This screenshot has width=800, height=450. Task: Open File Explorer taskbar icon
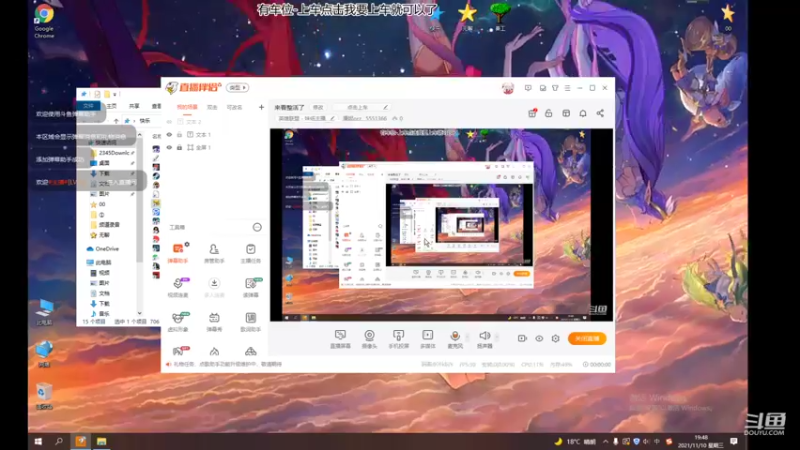click(x=102, y=441)
